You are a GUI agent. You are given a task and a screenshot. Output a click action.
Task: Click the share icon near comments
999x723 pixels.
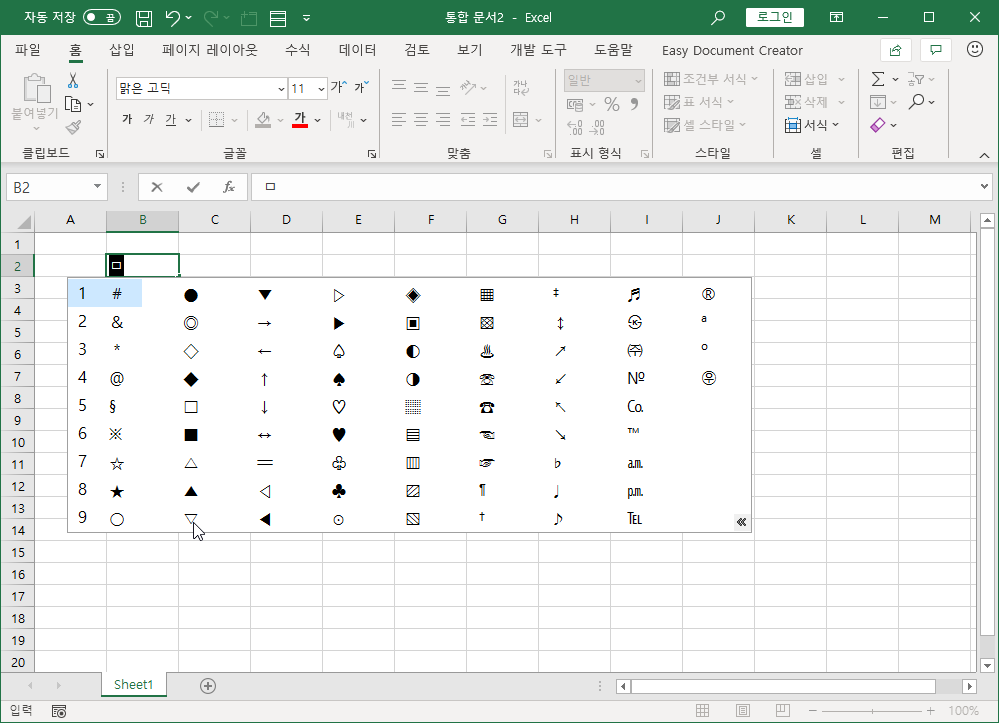pyautogui.click(x=895, y=50)
